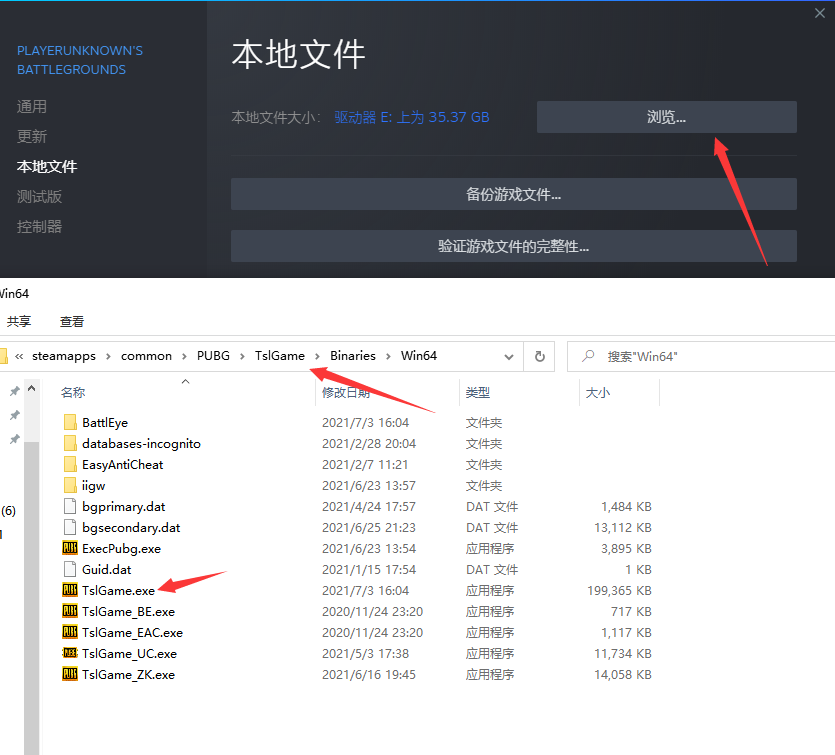835x755 pixels.
Task: Click the third quick-access pin icon
Action: tap(15, 439)
